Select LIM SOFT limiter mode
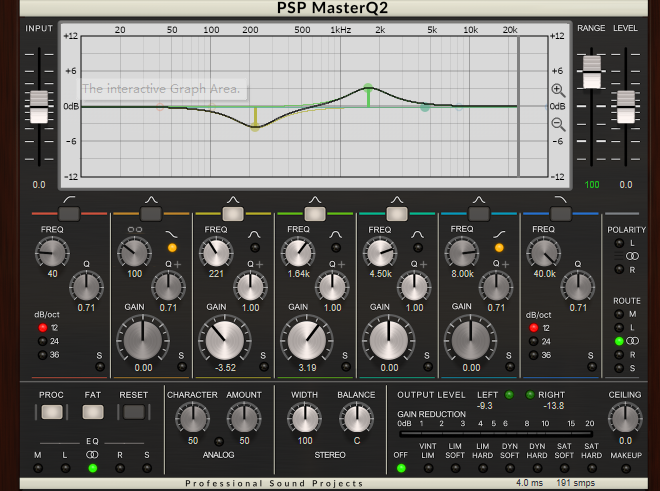Viewport: 660px width, 491px height. click(455, 468)
